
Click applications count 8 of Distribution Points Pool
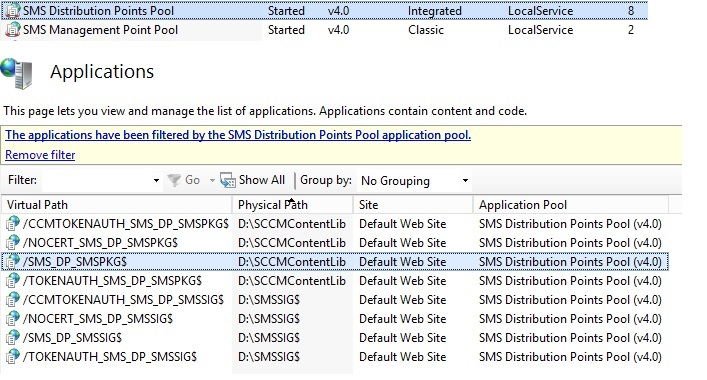coord(631,11)
